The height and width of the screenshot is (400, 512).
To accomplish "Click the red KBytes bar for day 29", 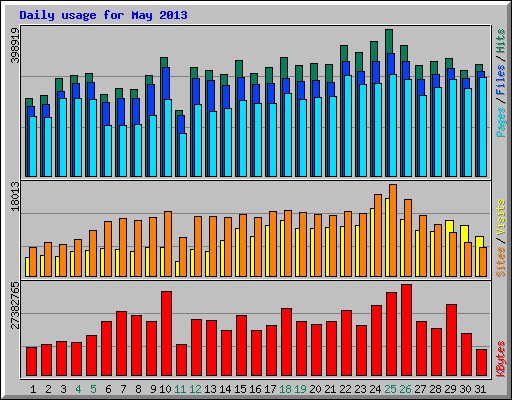I will pos(451,340).
